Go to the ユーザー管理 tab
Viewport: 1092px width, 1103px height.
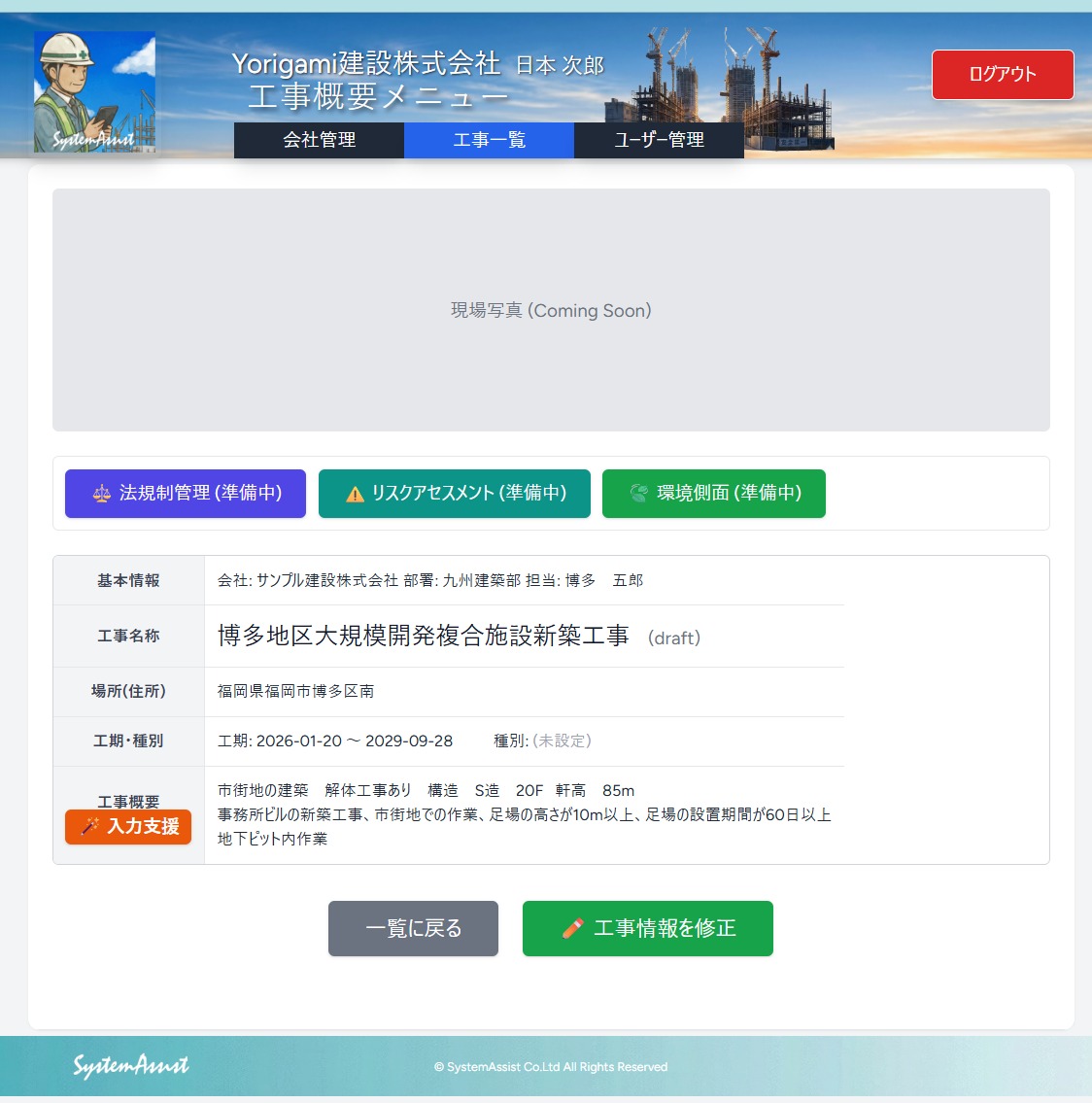click(659, 140)
